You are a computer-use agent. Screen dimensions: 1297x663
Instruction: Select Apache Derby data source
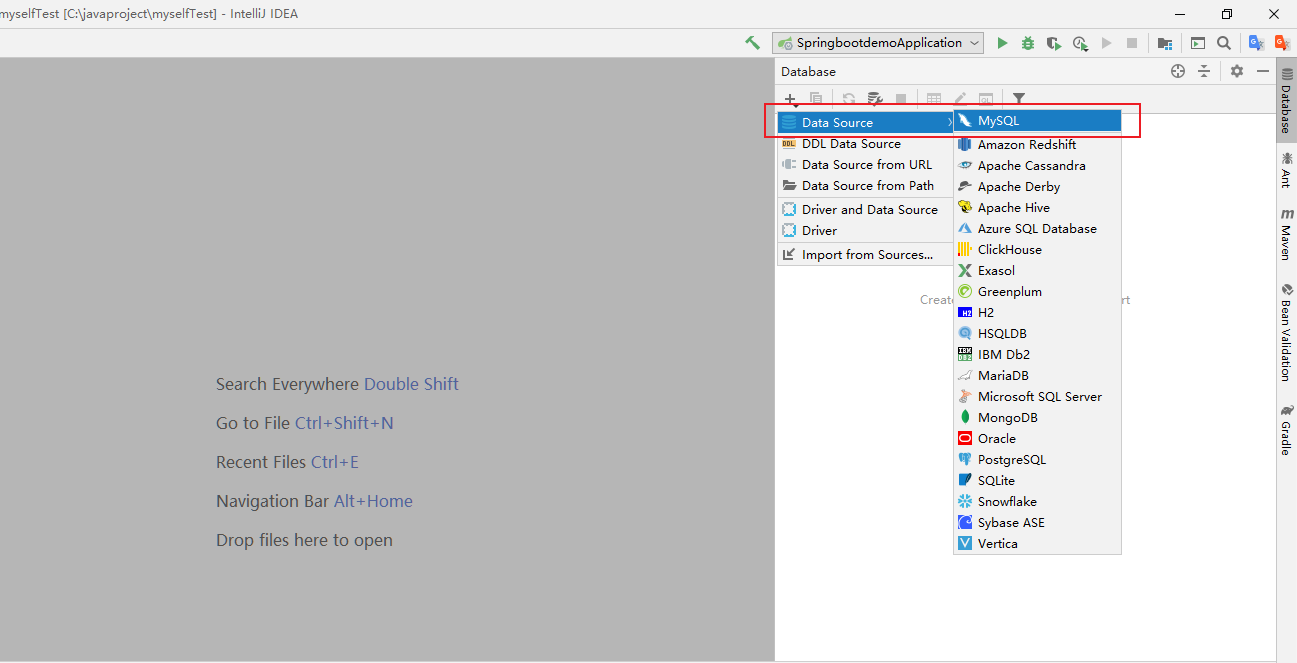point(1037,186)
